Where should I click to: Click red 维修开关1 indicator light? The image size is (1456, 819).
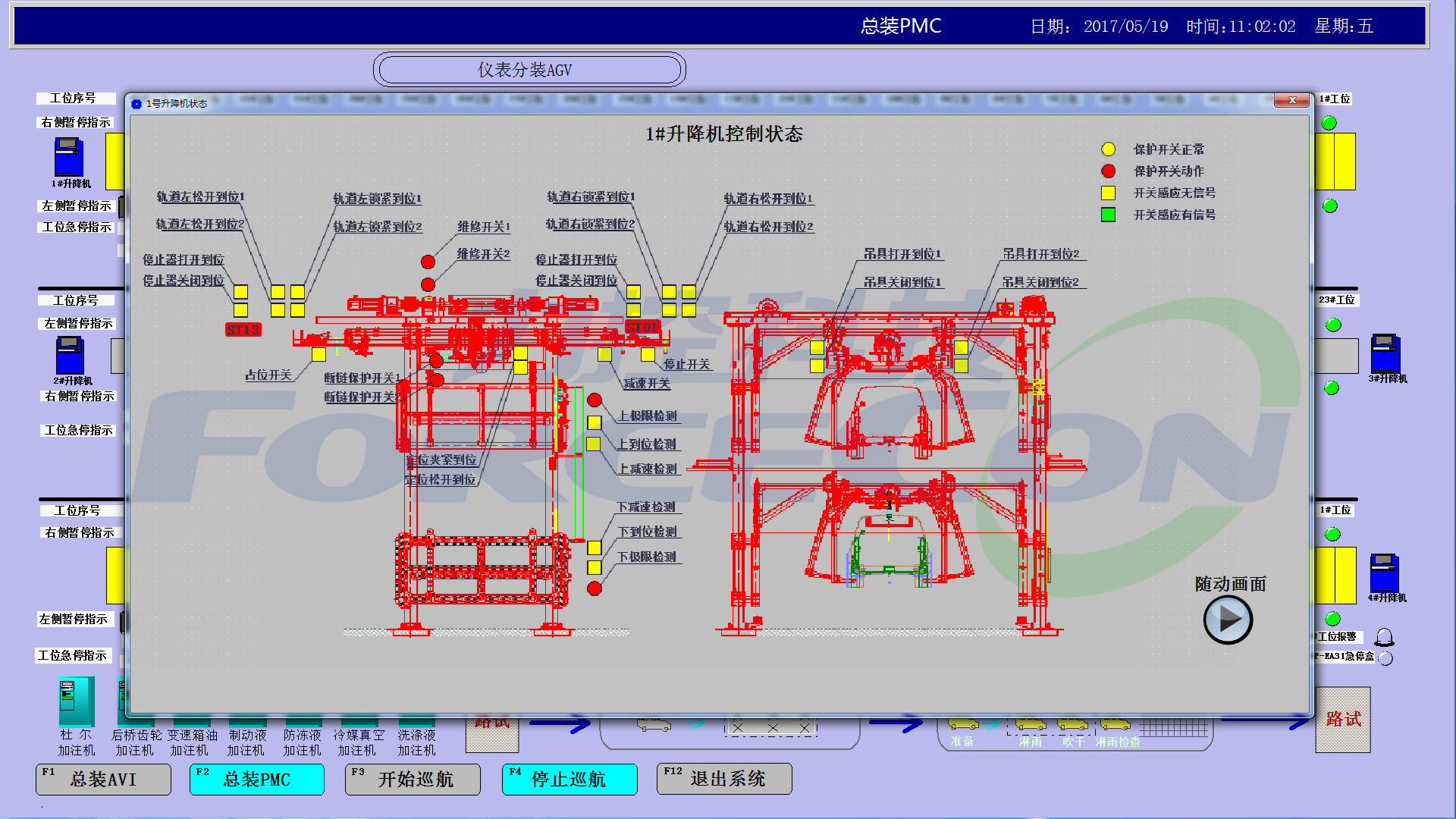[428, 262]
